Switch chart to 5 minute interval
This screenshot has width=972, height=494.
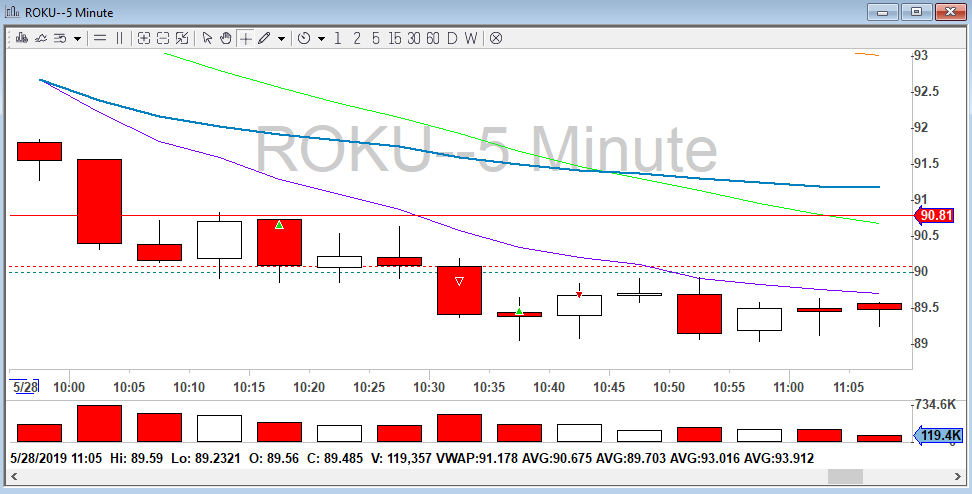point(376,38)
